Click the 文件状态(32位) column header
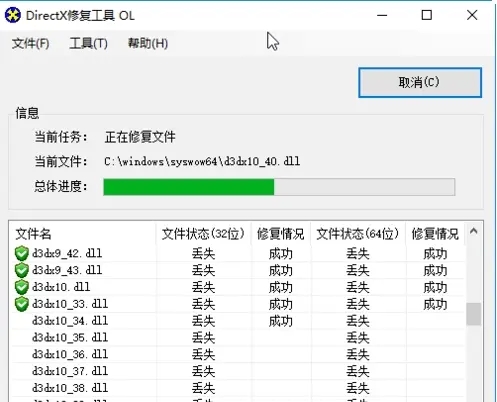Screen dimensions: 497x402 [x=203, y=234]
